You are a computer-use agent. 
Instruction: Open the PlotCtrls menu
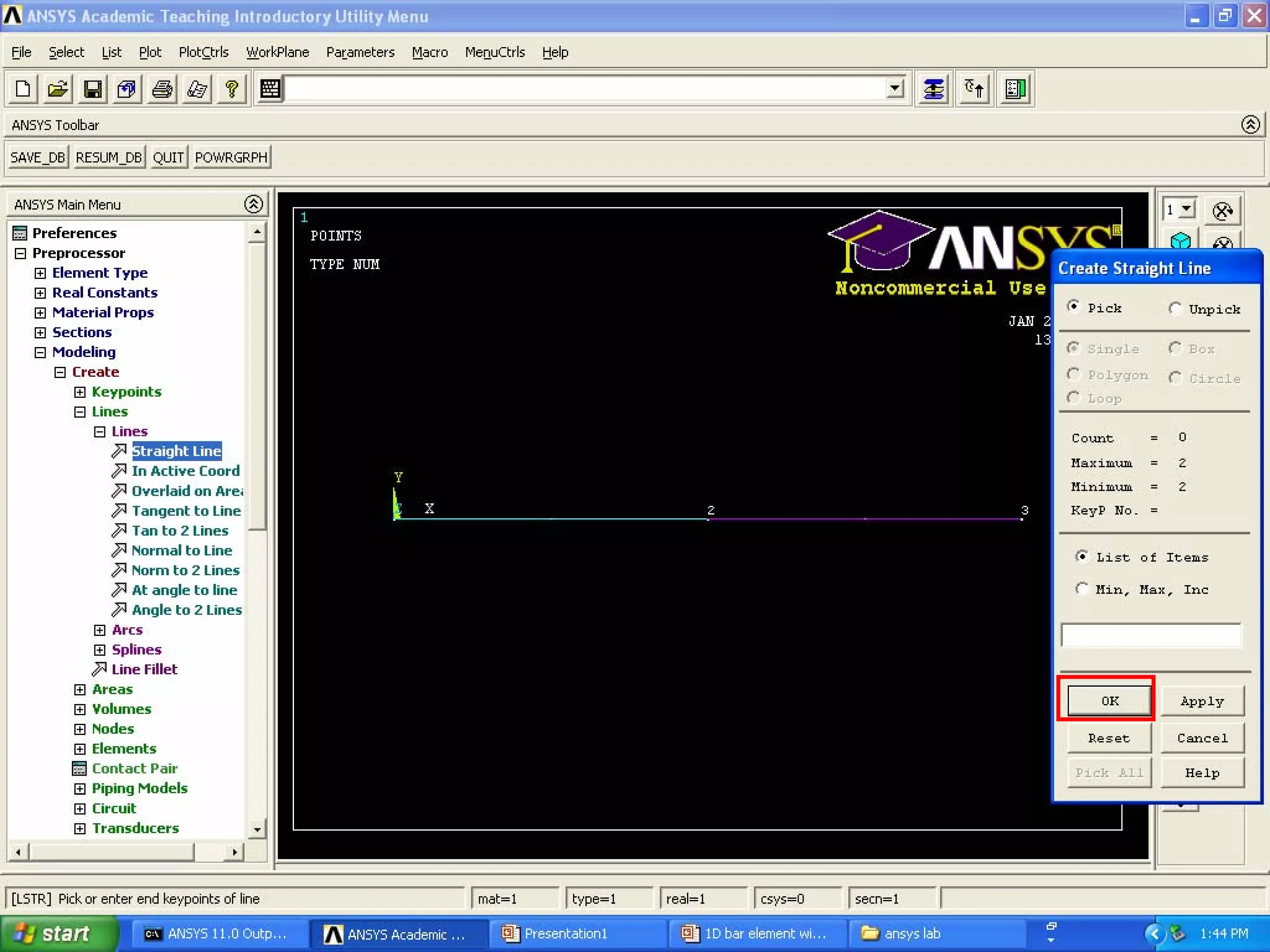pyautogui.click(x=203, y=52)
